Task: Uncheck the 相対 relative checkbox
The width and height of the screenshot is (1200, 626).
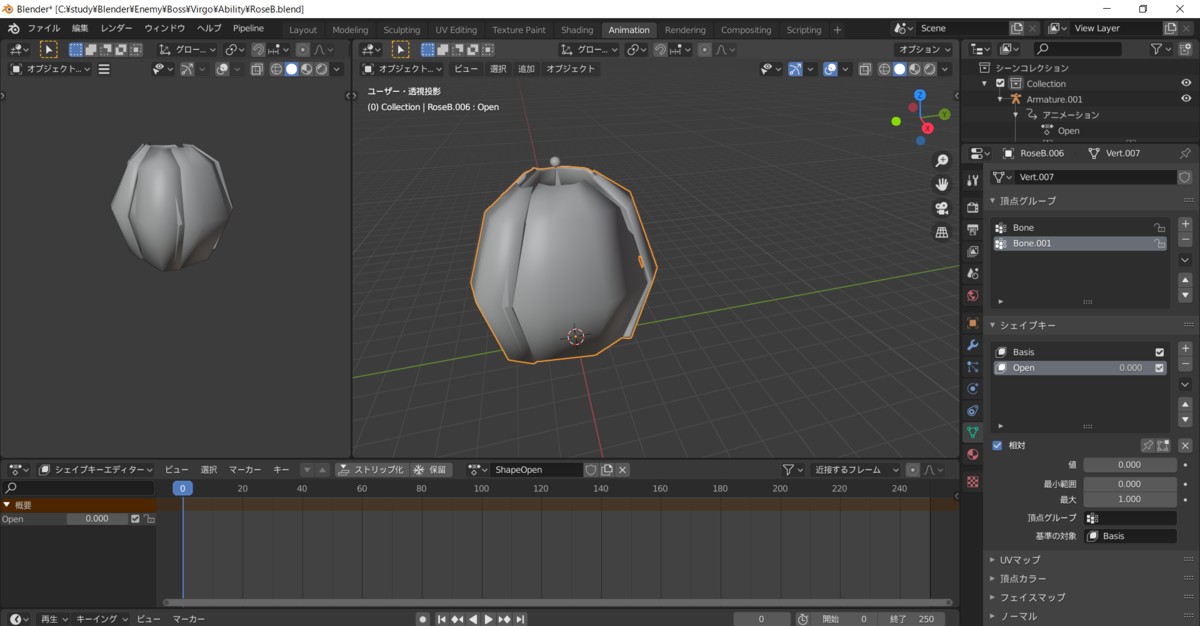Action: point(997,445)
